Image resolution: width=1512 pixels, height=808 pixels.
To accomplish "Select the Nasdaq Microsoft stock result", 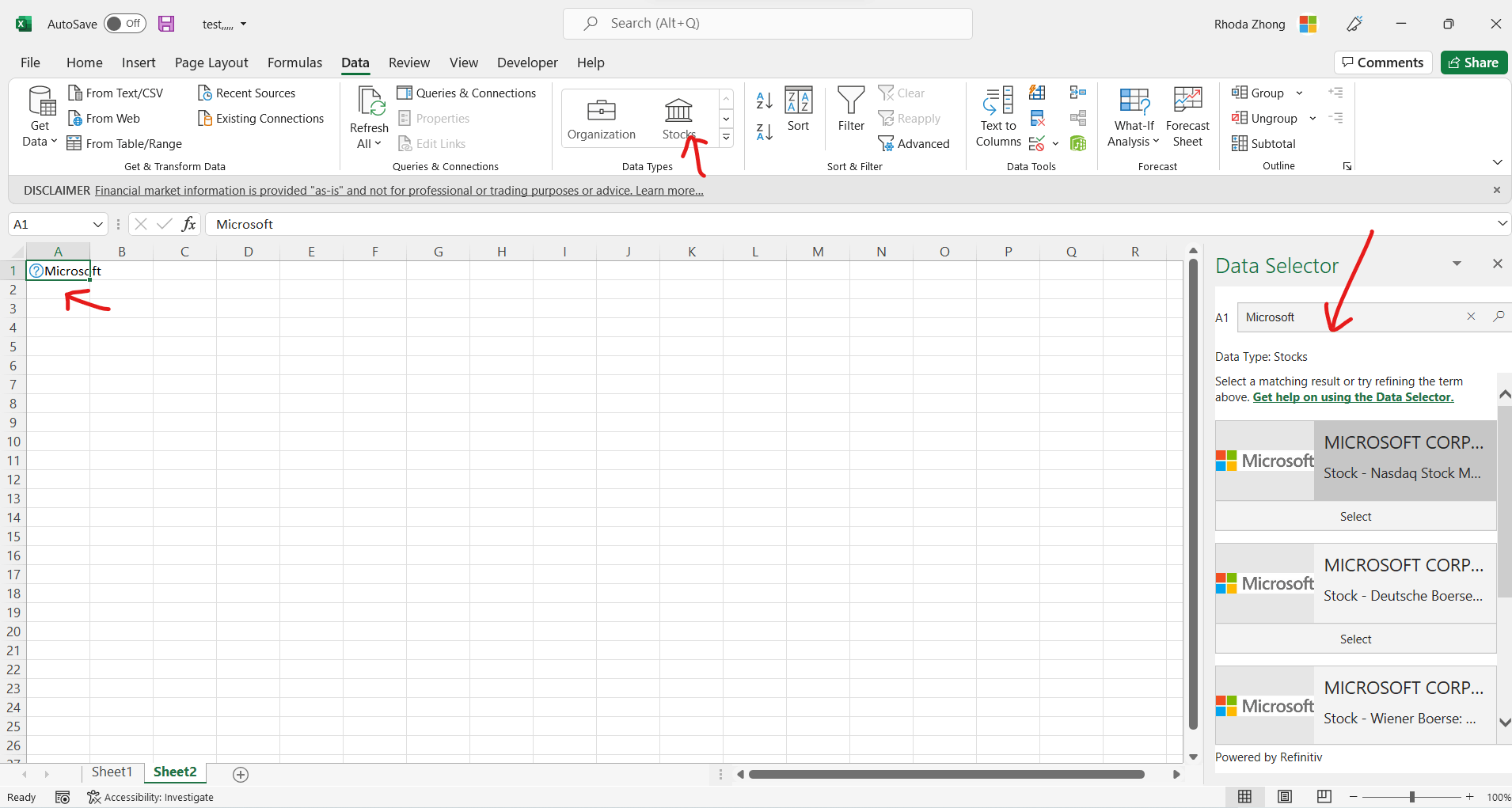I will [x=1355, y=516].
